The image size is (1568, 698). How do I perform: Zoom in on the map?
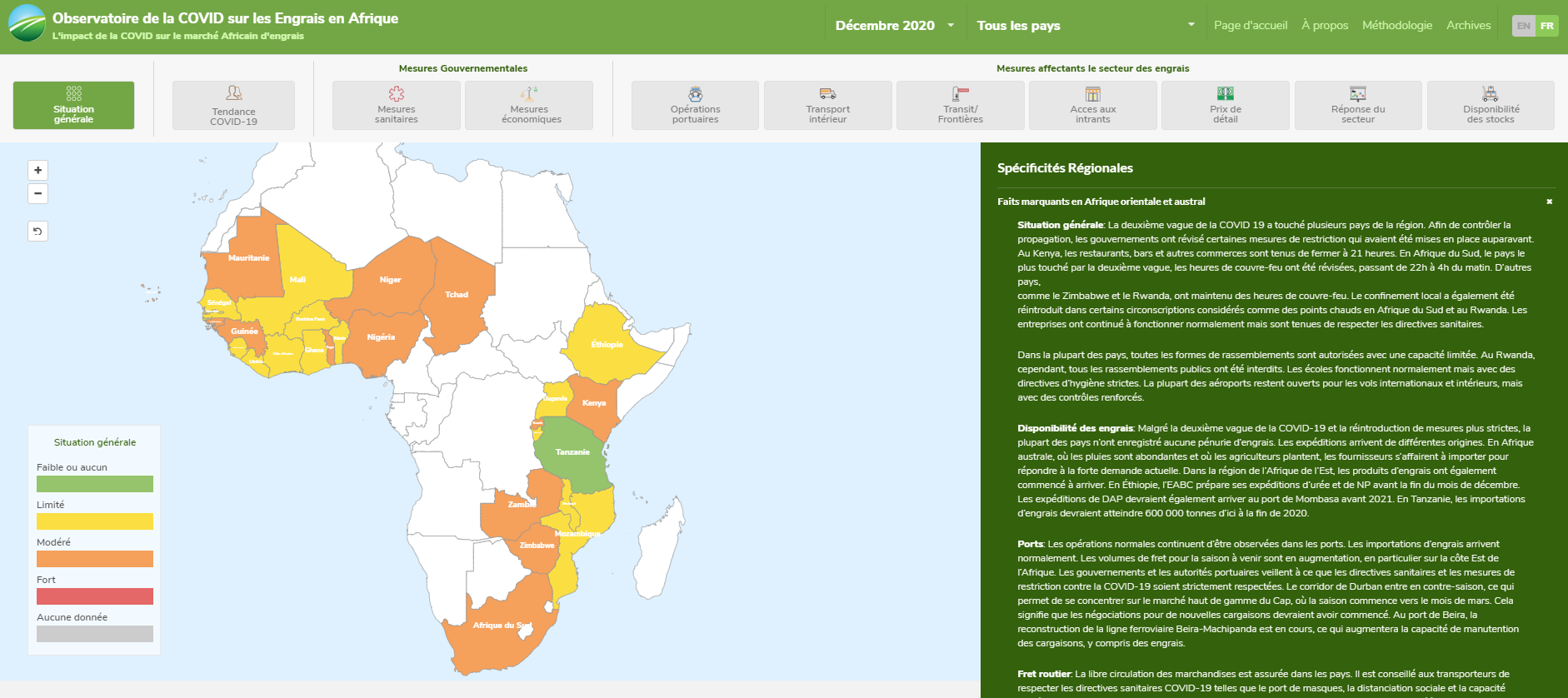coord(37,171)
